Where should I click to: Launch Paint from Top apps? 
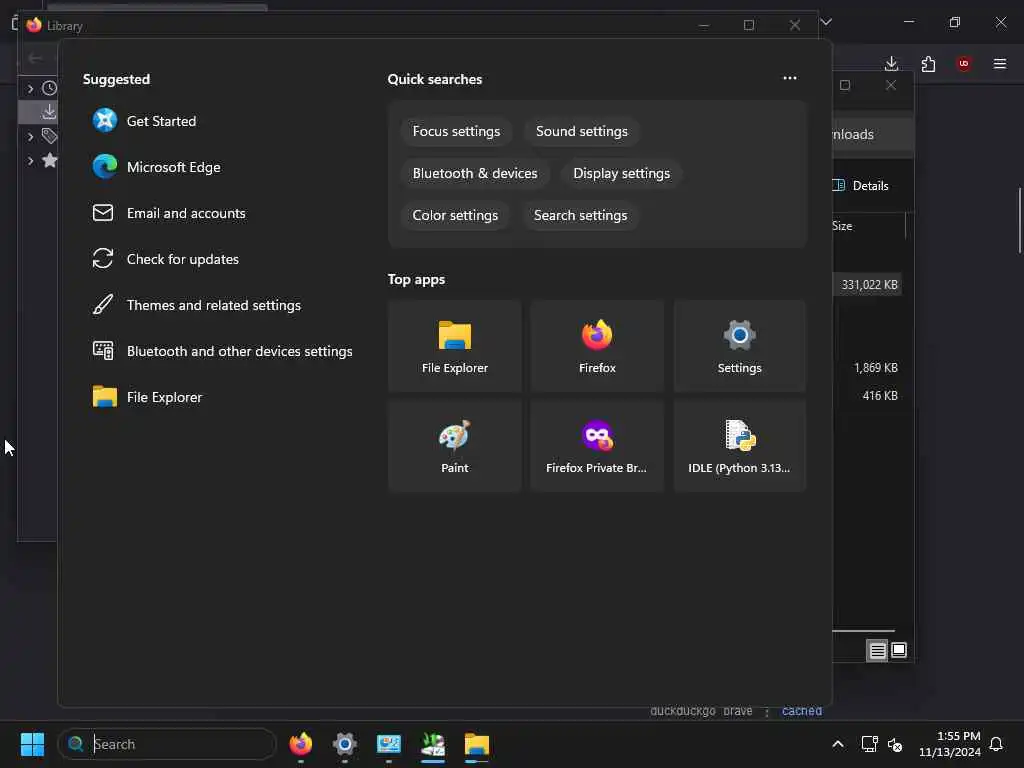coord(455,446)
